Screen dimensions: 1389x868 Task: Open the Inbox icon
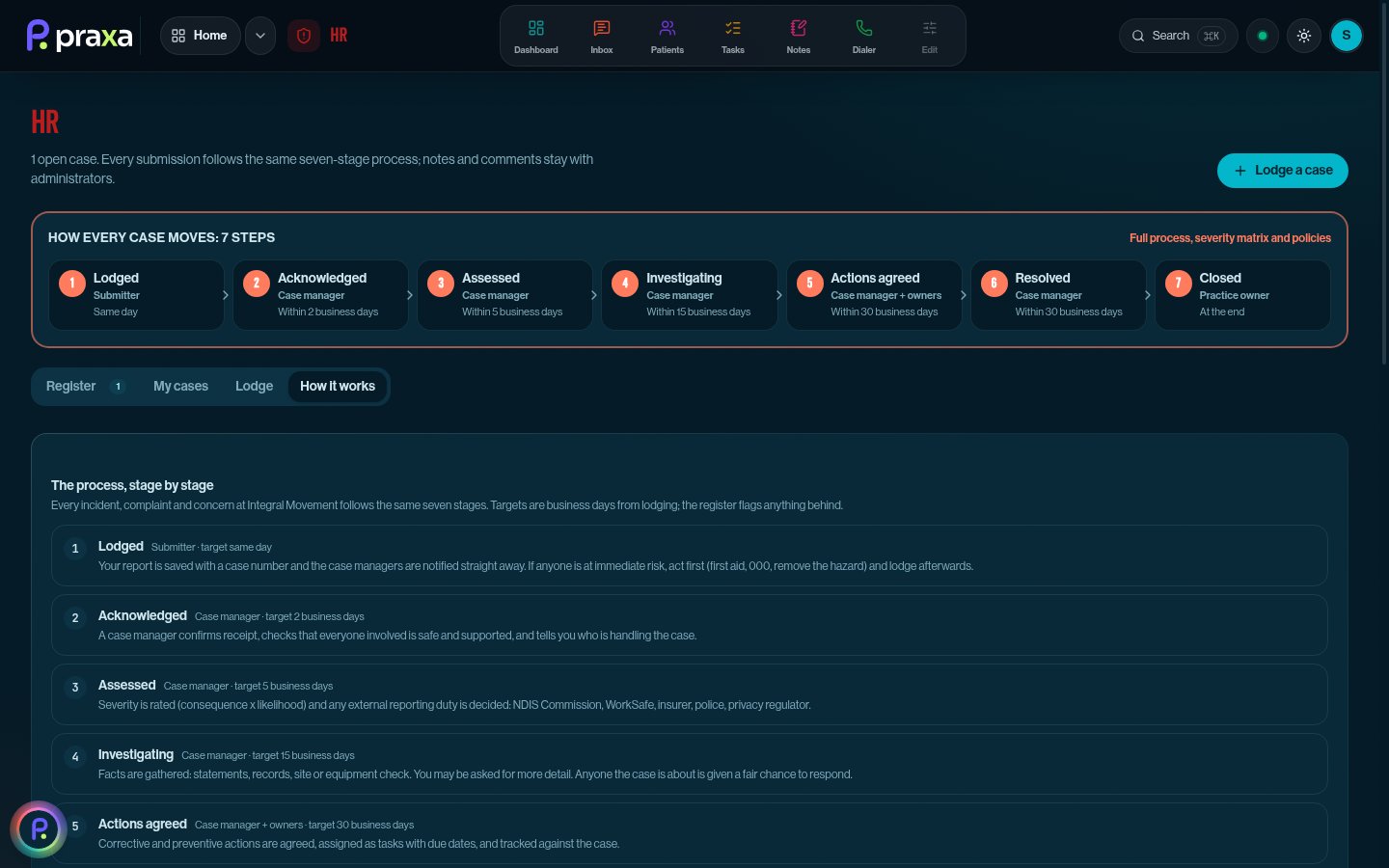pos(602,28)
